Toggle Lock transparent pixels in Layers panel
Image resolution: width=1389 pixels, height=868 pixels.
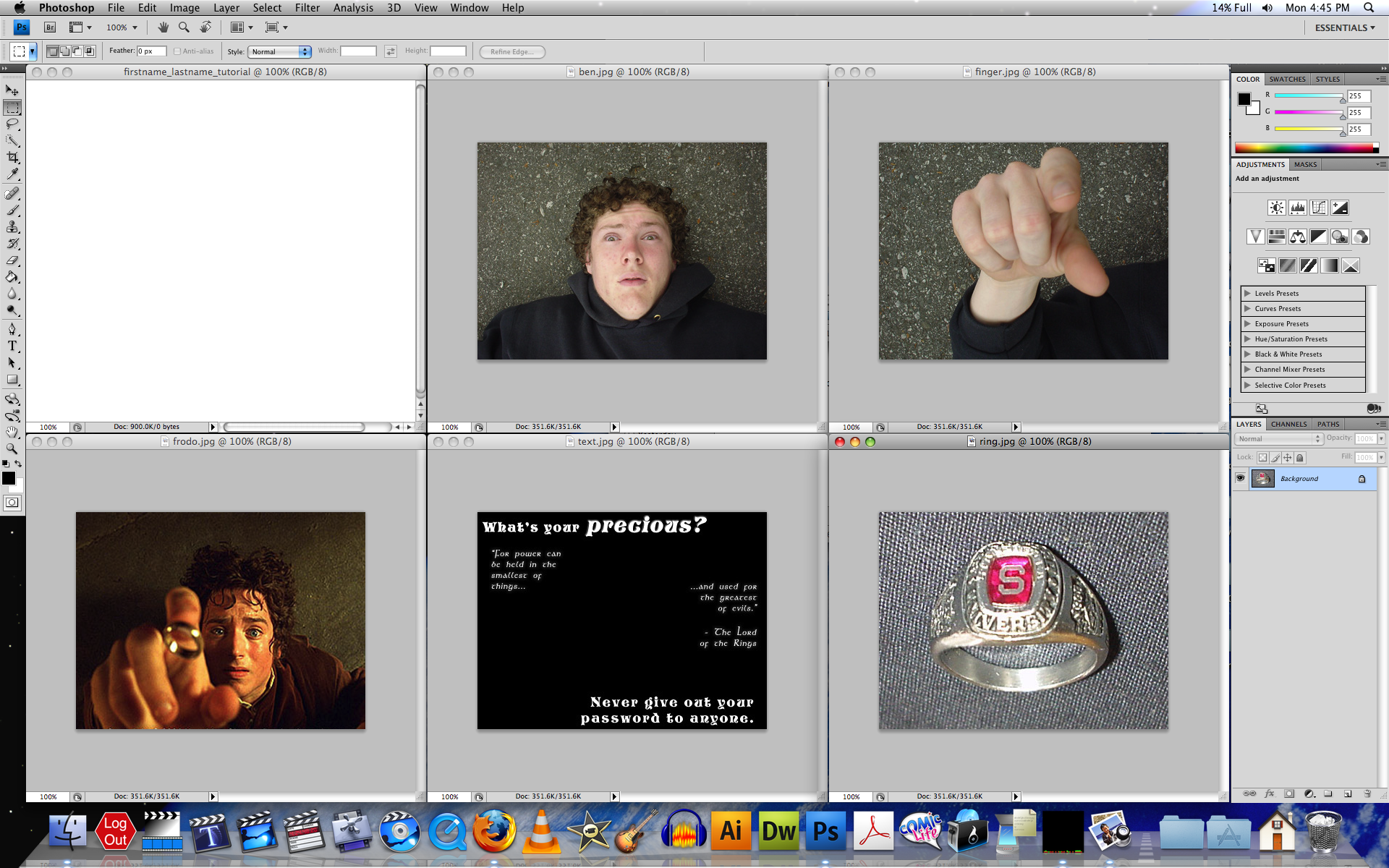click(x=1262, y=458)
